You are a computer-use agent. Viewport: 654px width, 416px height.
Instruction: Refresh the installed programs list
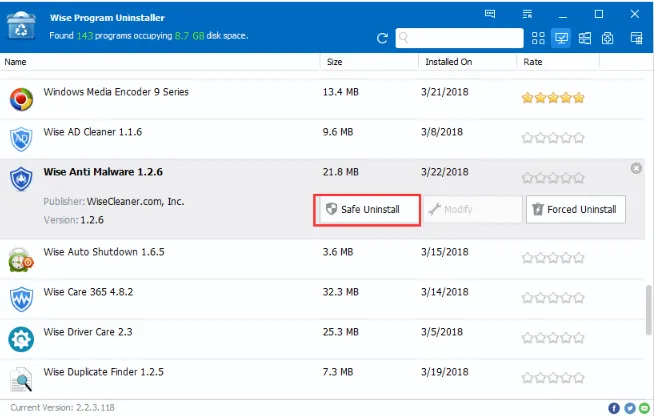coord(382,38)
